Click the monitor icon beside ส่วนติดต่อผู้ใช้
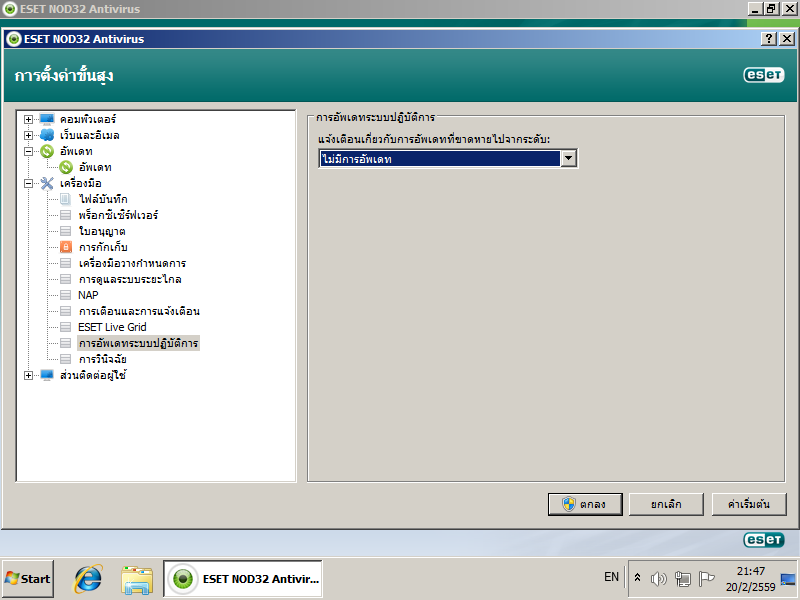800x600 pixels. coord(47,375)
